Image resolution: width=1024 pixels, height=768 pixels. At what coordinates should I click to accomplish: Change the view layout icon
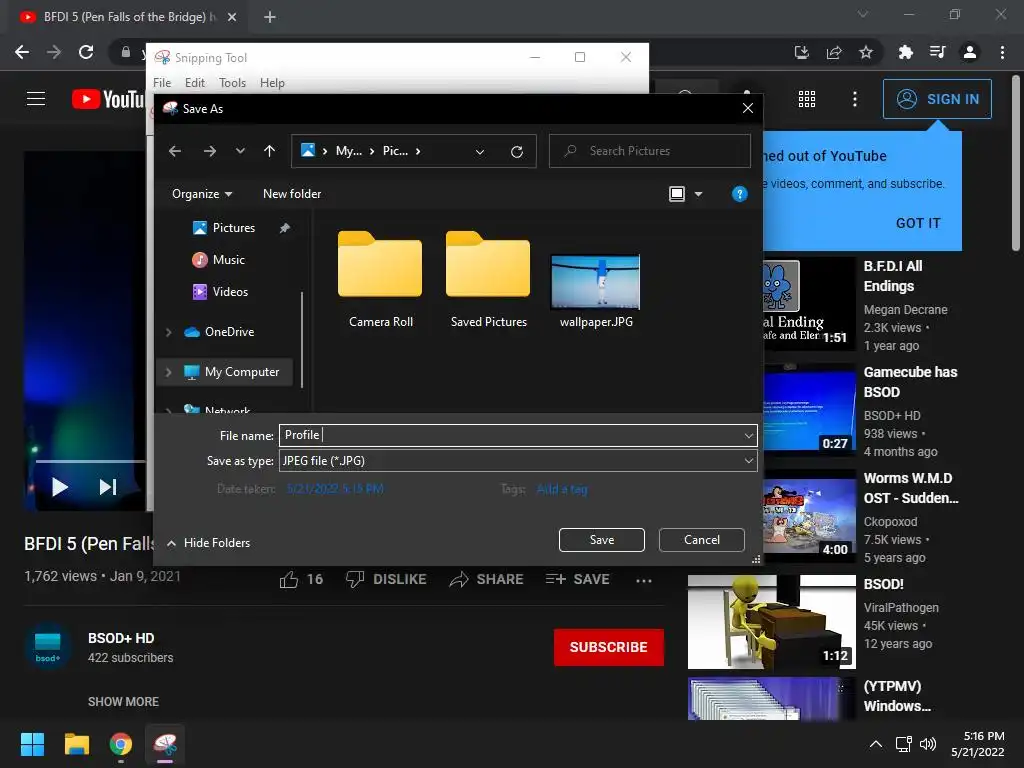(677, 194)
